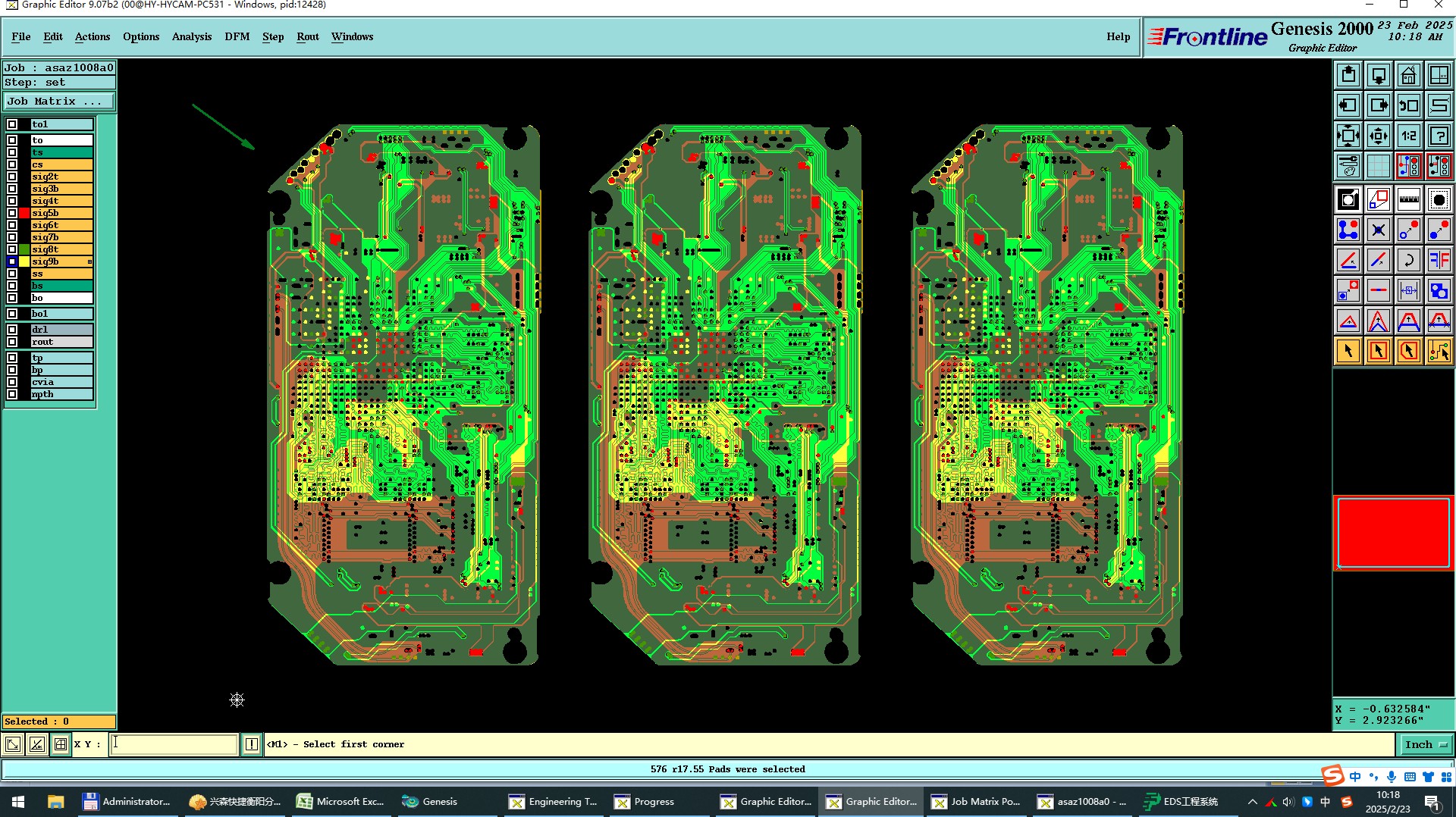Click the previous view undo-zoom icon
This screenshot has height=817, width=1456.
coord(1408,105)
